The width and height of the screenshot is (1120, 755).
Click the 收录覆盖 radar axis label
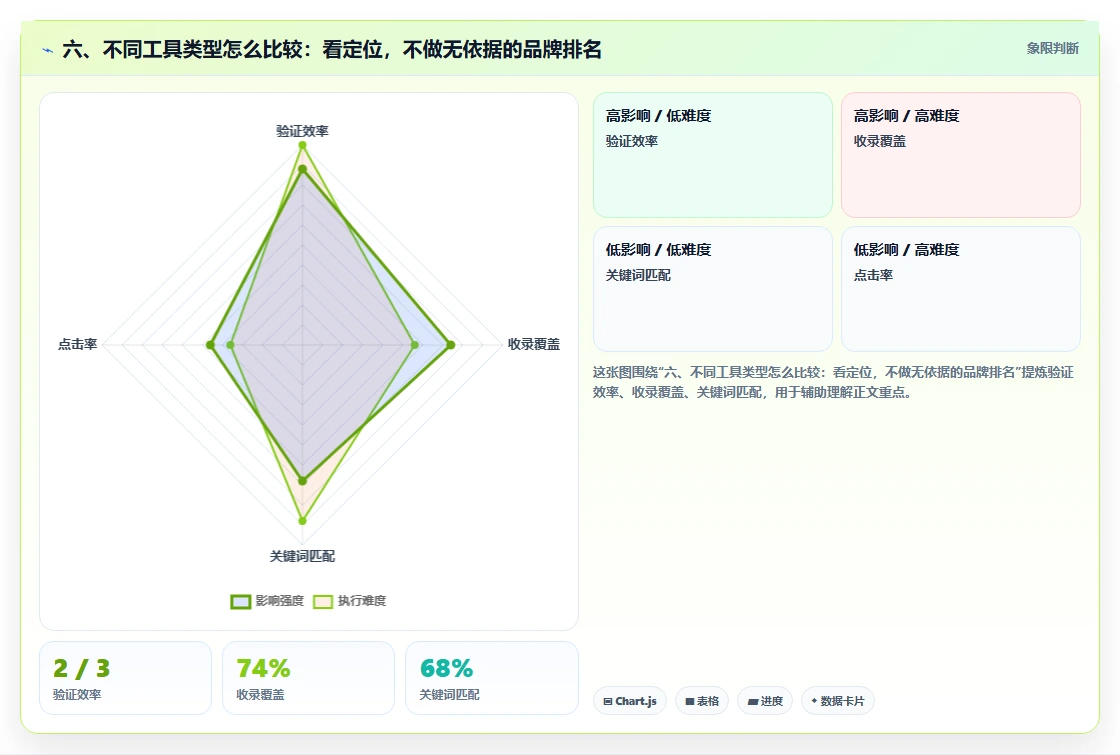click(x=534, y=344)
